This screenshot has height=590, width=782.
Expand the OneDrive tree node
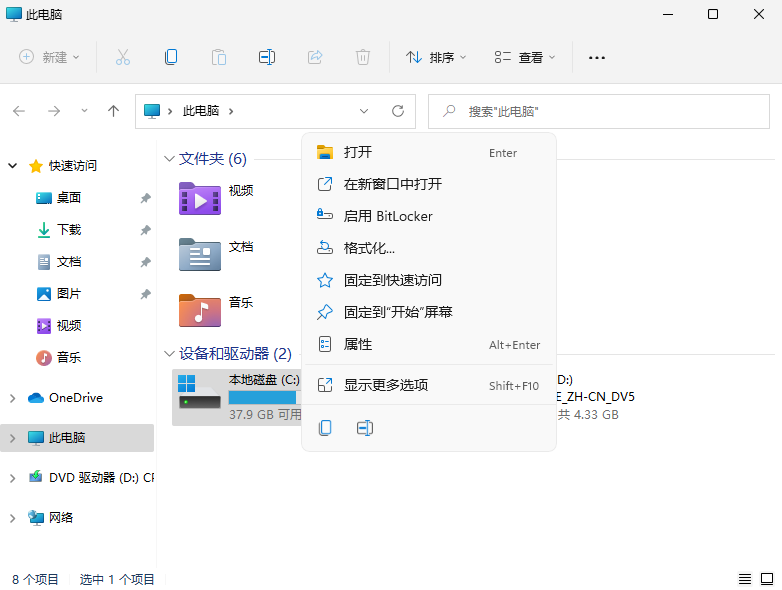(13, 398)
